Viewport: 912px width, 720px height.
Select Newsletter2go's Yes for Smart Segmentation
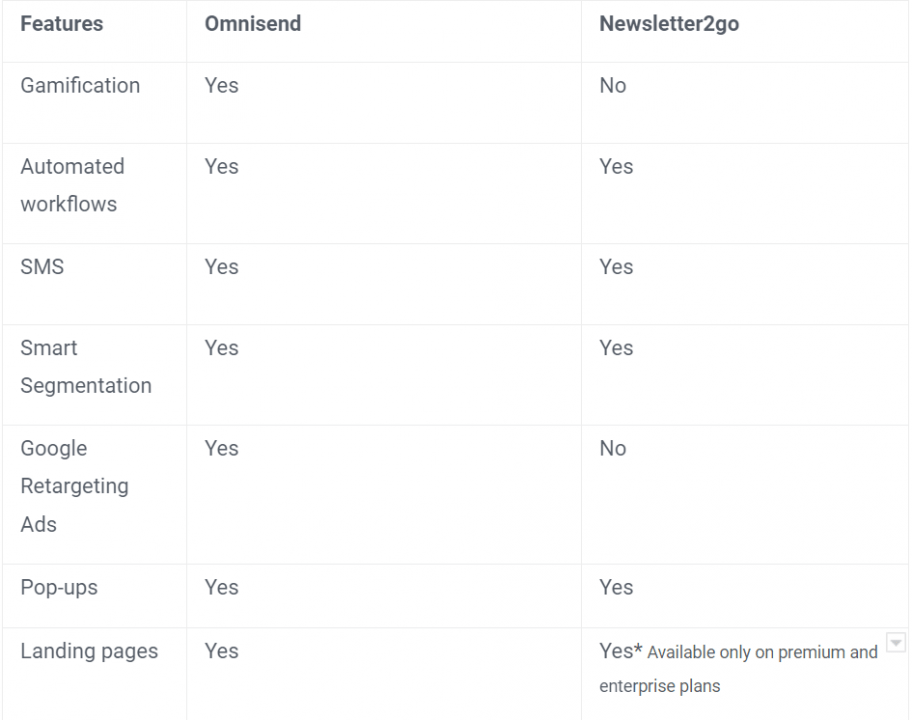pyautogui.click(x=616, y=348)
